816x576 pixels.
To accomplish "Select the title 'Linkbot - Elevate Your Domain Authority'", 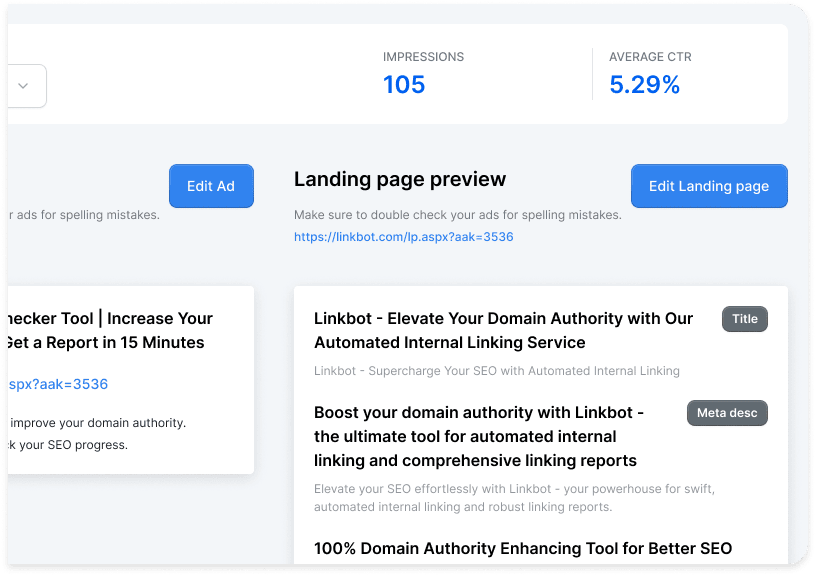I will pos(503,330).
